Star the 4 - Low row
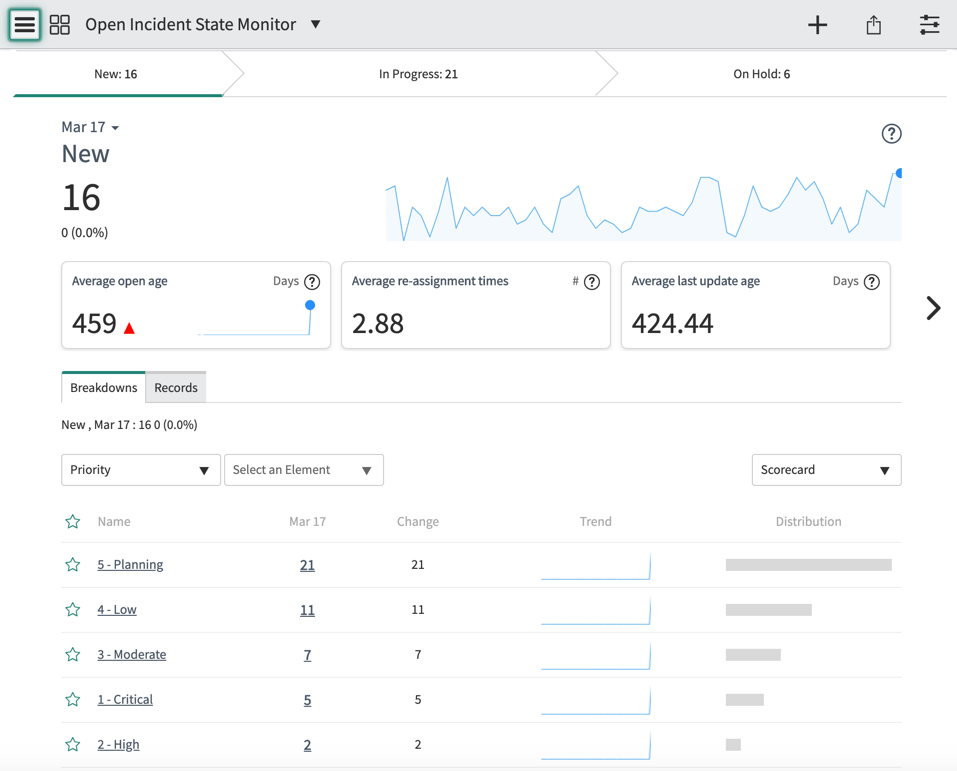The height and width of the screenshot is (771, 957). coord(73,610)
